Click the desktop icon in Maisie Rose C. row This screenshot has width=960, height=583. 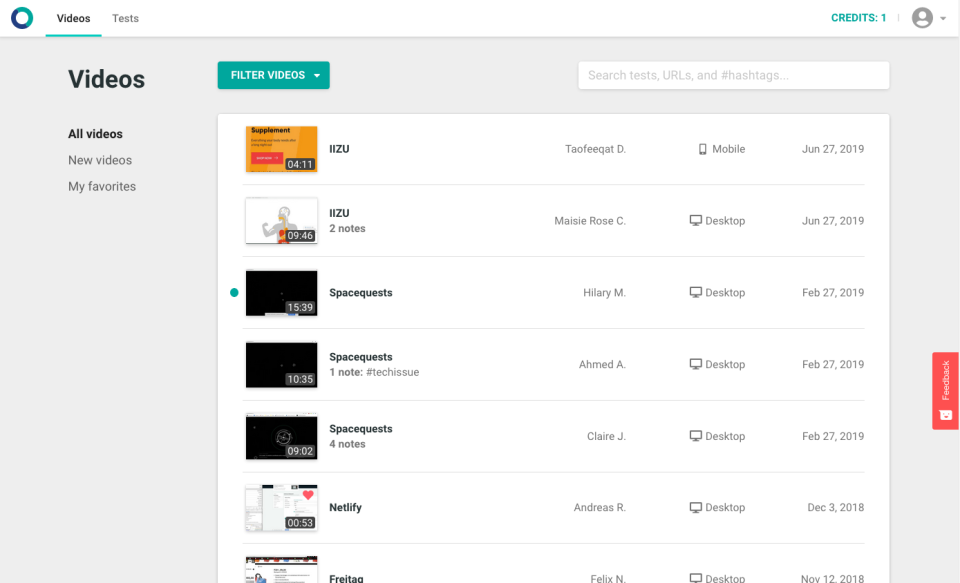[696, 220]
